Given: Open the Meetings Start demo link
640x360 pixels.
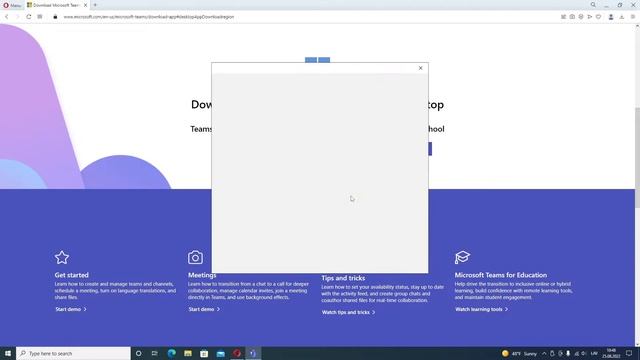Looking at the screenshot, I should click(x=204, y=309).
